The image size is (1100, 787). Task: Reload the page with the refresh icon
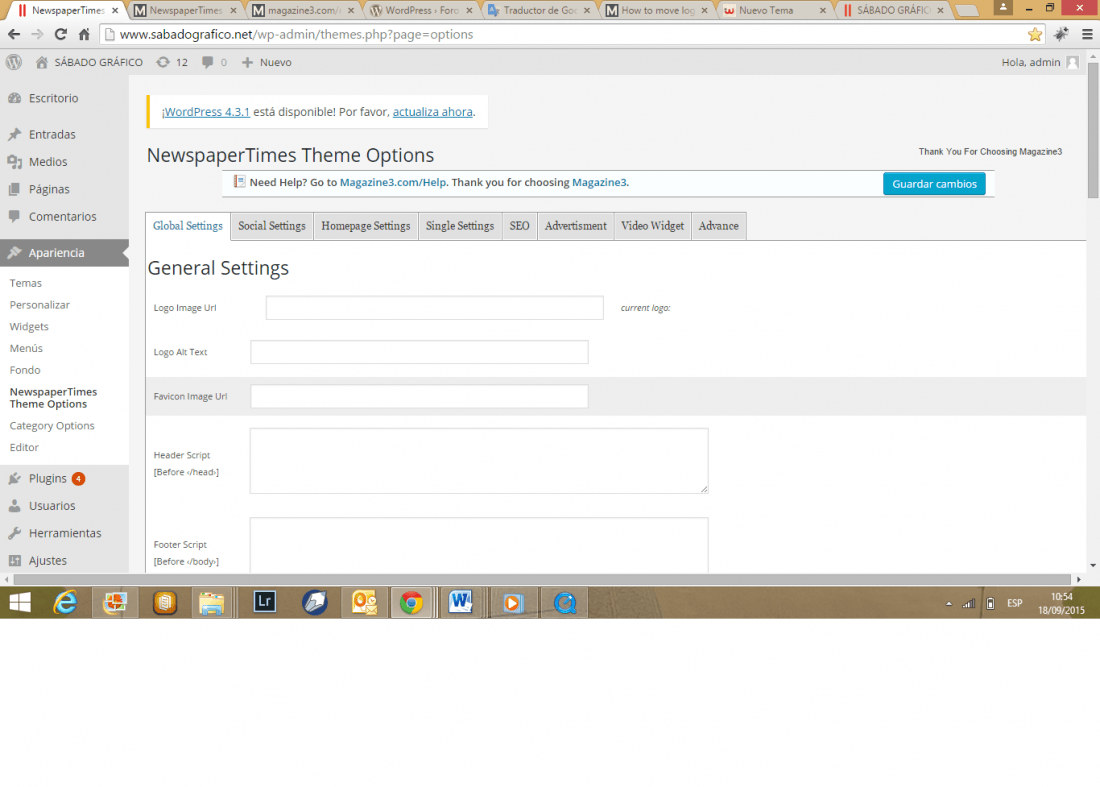[60, 34]
